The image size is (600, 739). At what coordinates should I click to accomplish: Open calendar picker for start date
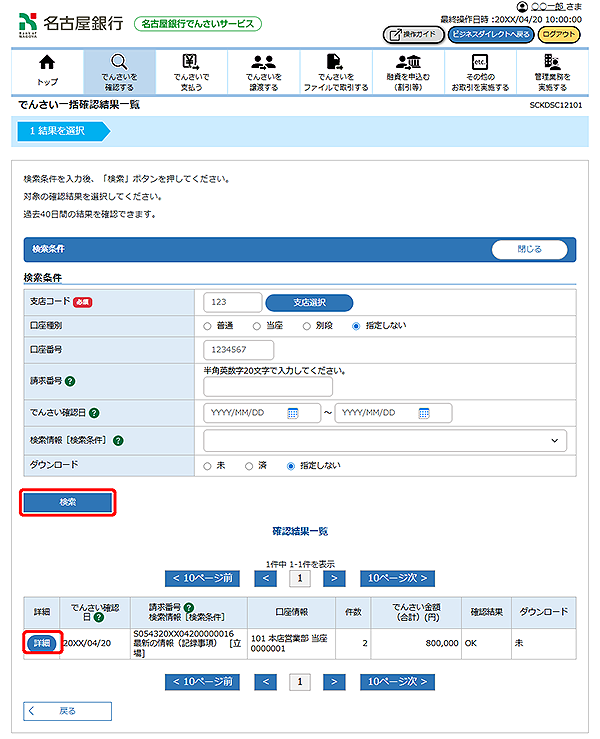click(293, 413)
